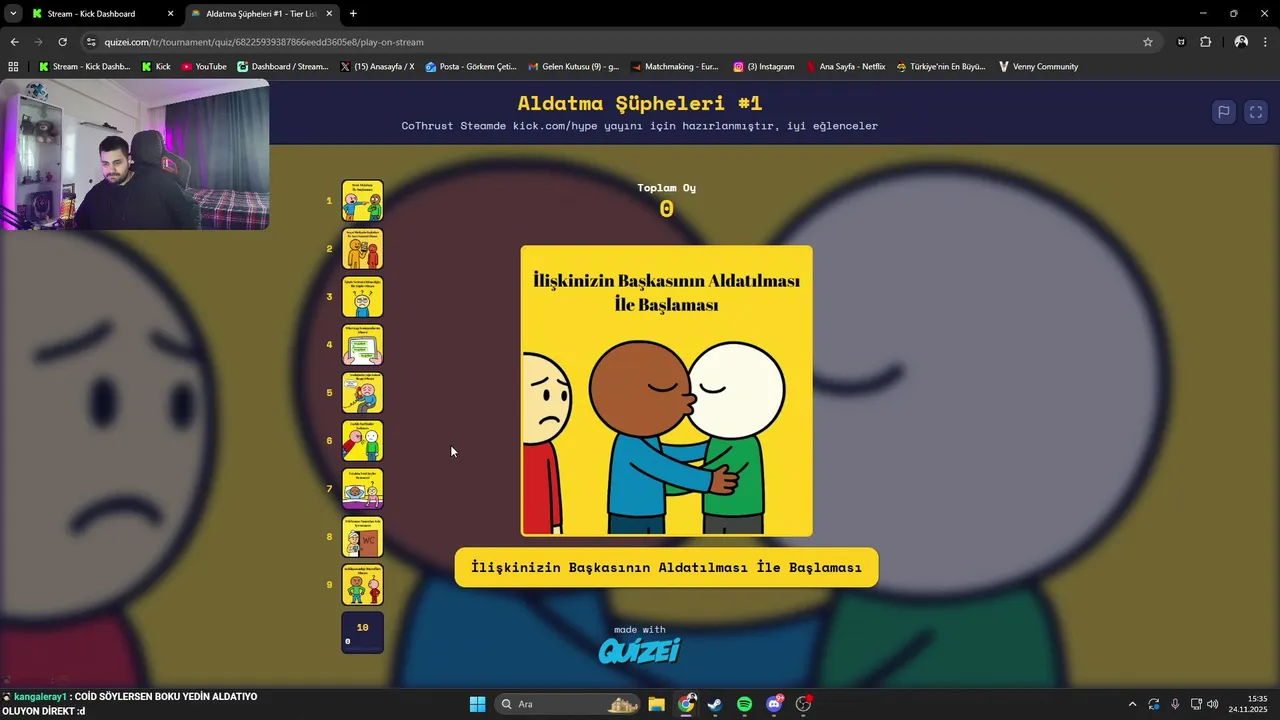Go back to the previous page
Viewport: 1280px width, 720px height.
pyautogui.click(x=14, y=42)
